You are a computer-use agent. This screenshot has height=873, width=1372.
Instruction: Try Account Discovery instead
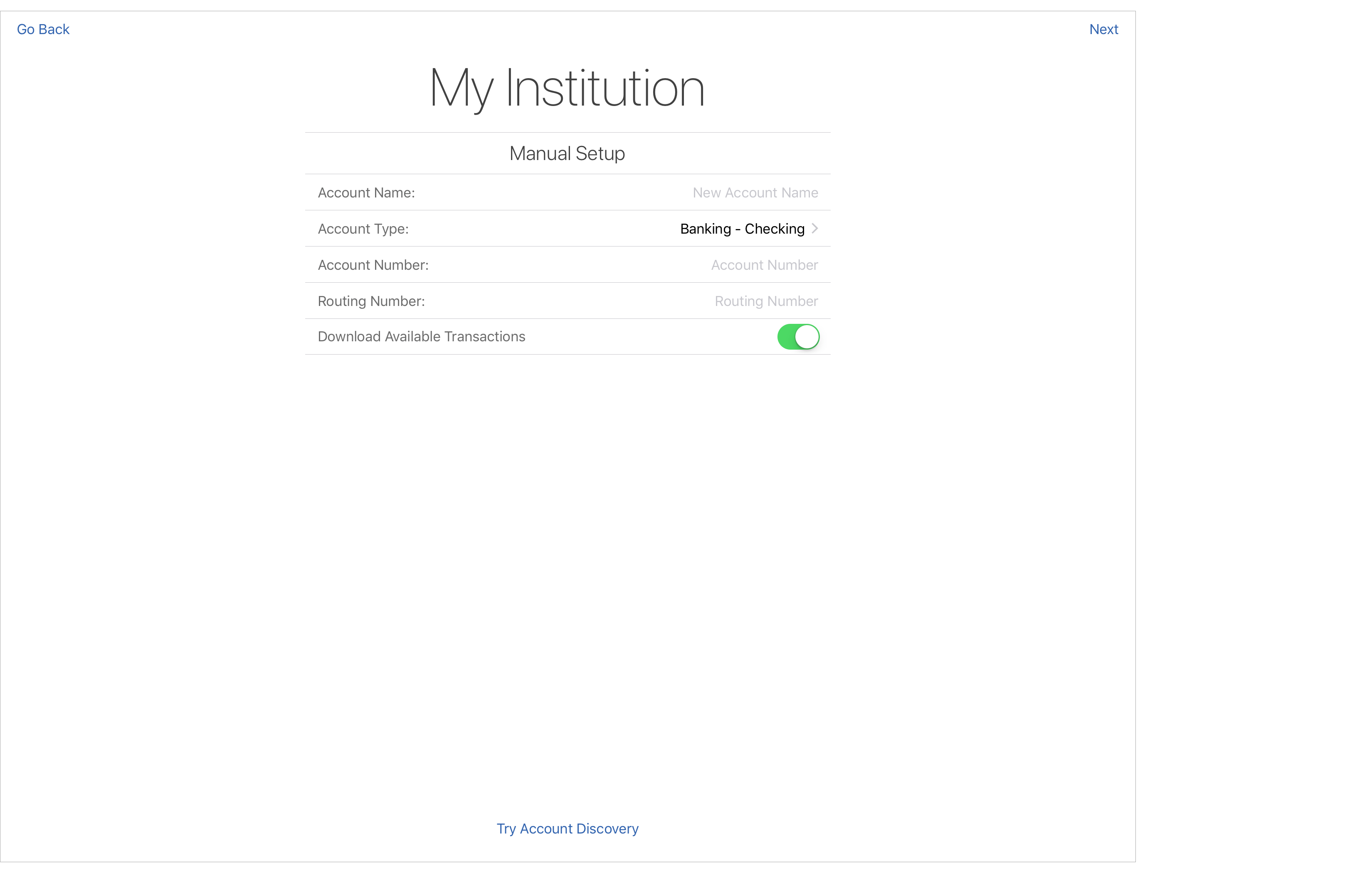point(567,829)
